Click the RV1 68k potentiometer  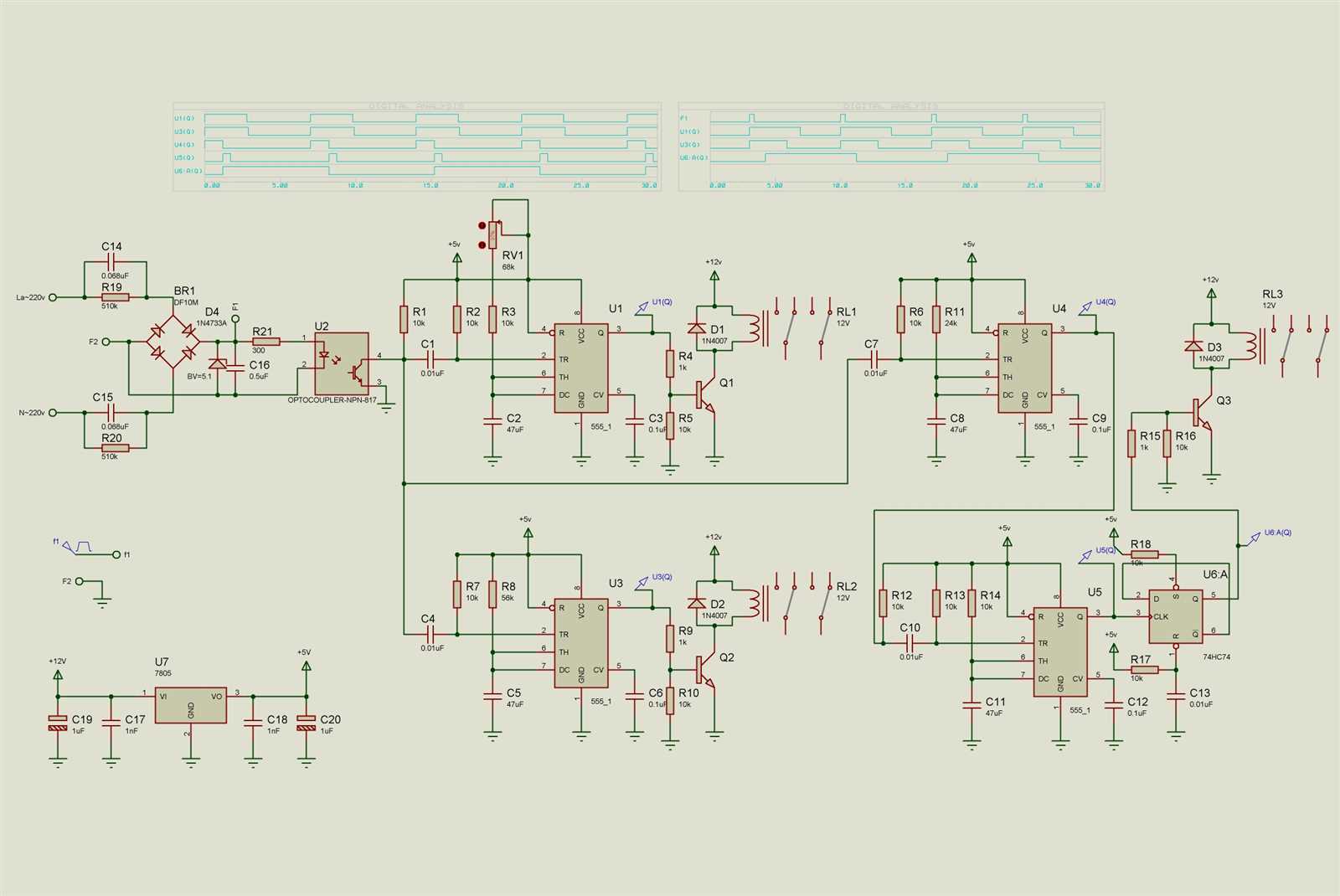(492, 235)
